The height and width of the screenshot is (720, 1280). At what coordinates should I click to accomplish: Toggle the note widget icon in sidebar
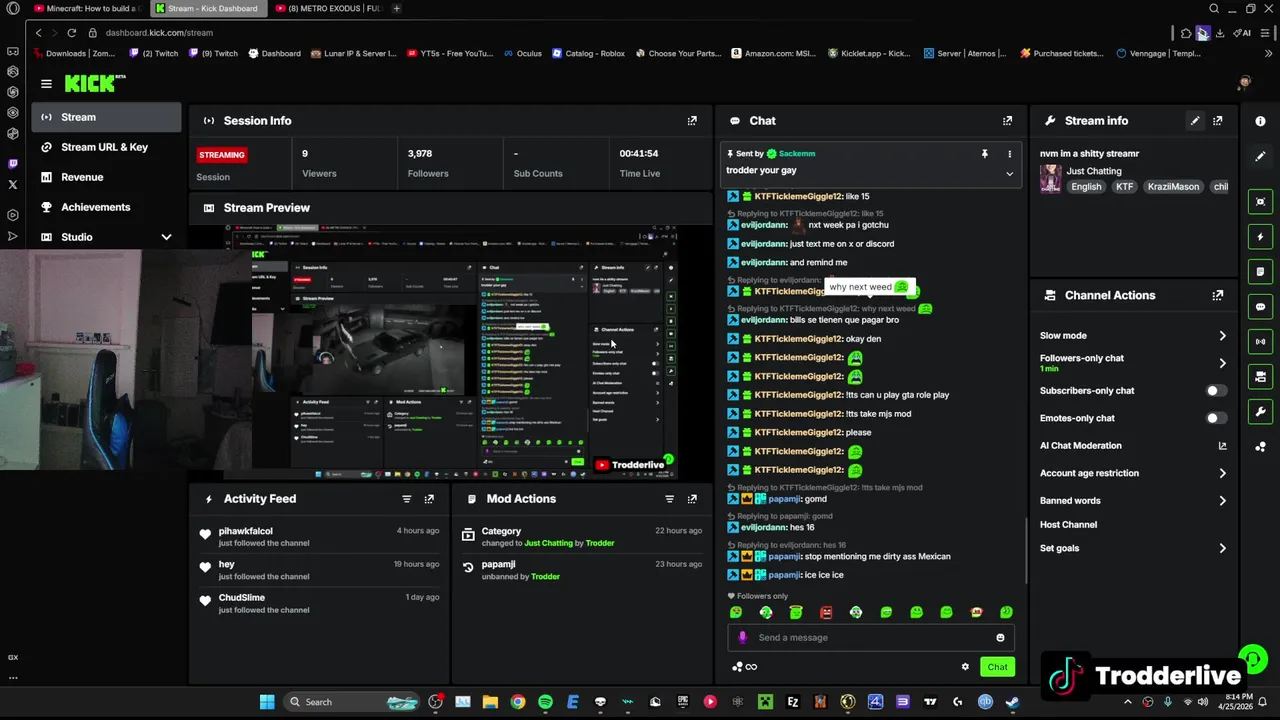point(1260,272)
